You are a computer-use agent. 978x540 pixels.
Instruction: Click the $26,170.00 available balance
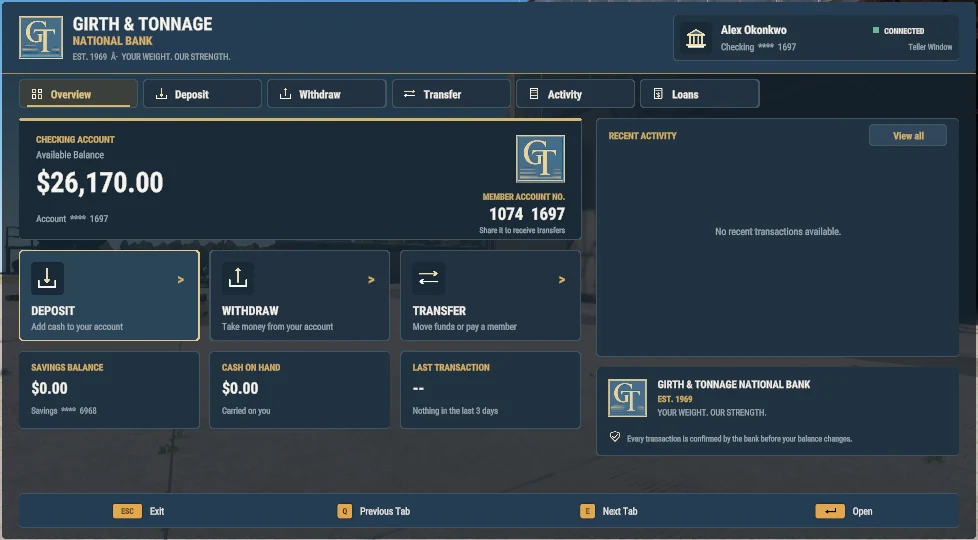[100, 183]
